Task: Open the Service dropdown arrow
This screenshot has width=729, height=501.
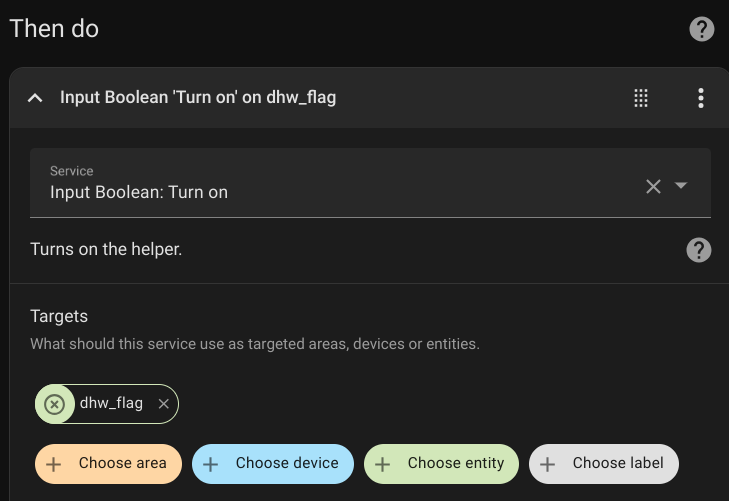Action: [x=682, y=186]
